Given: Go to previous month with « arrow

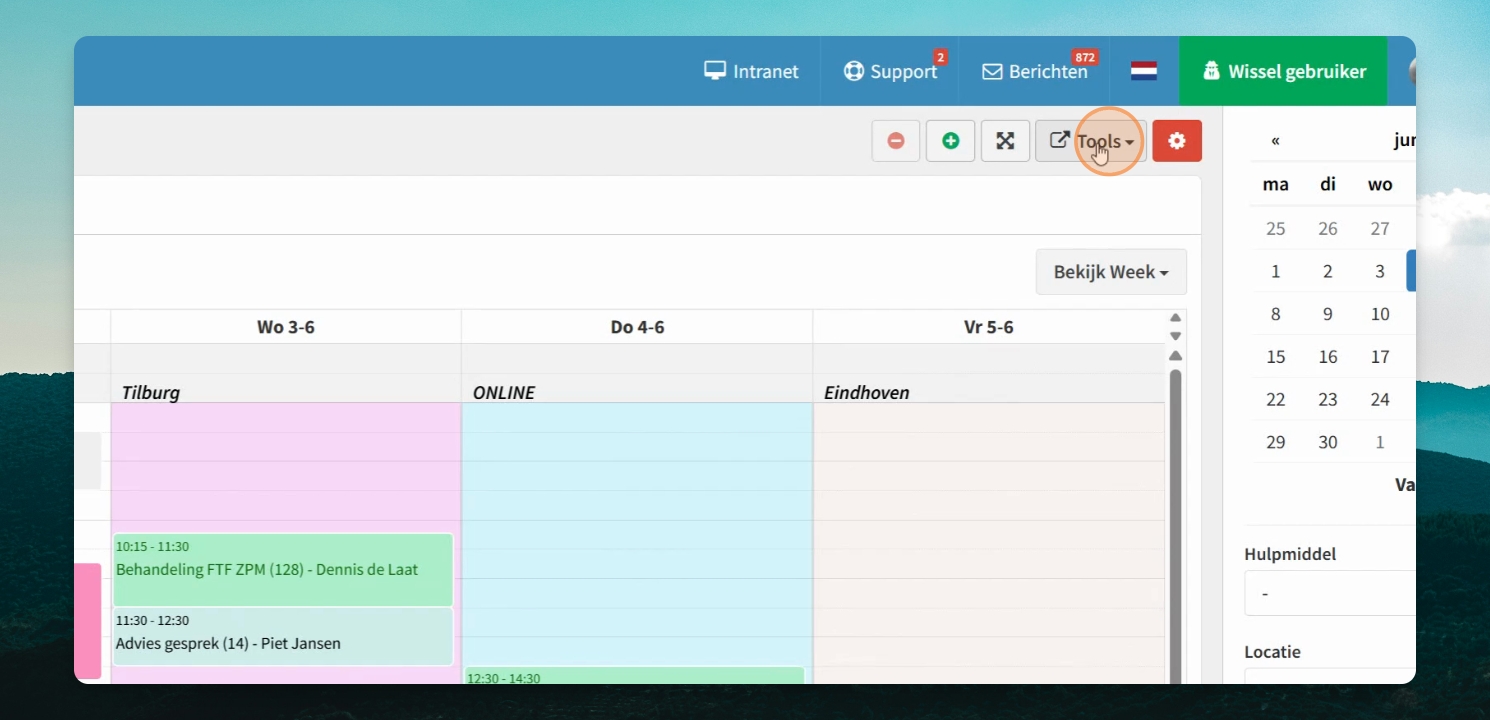Looking at the screenshot, I should pyautogui.click(x=1275, y=141).
